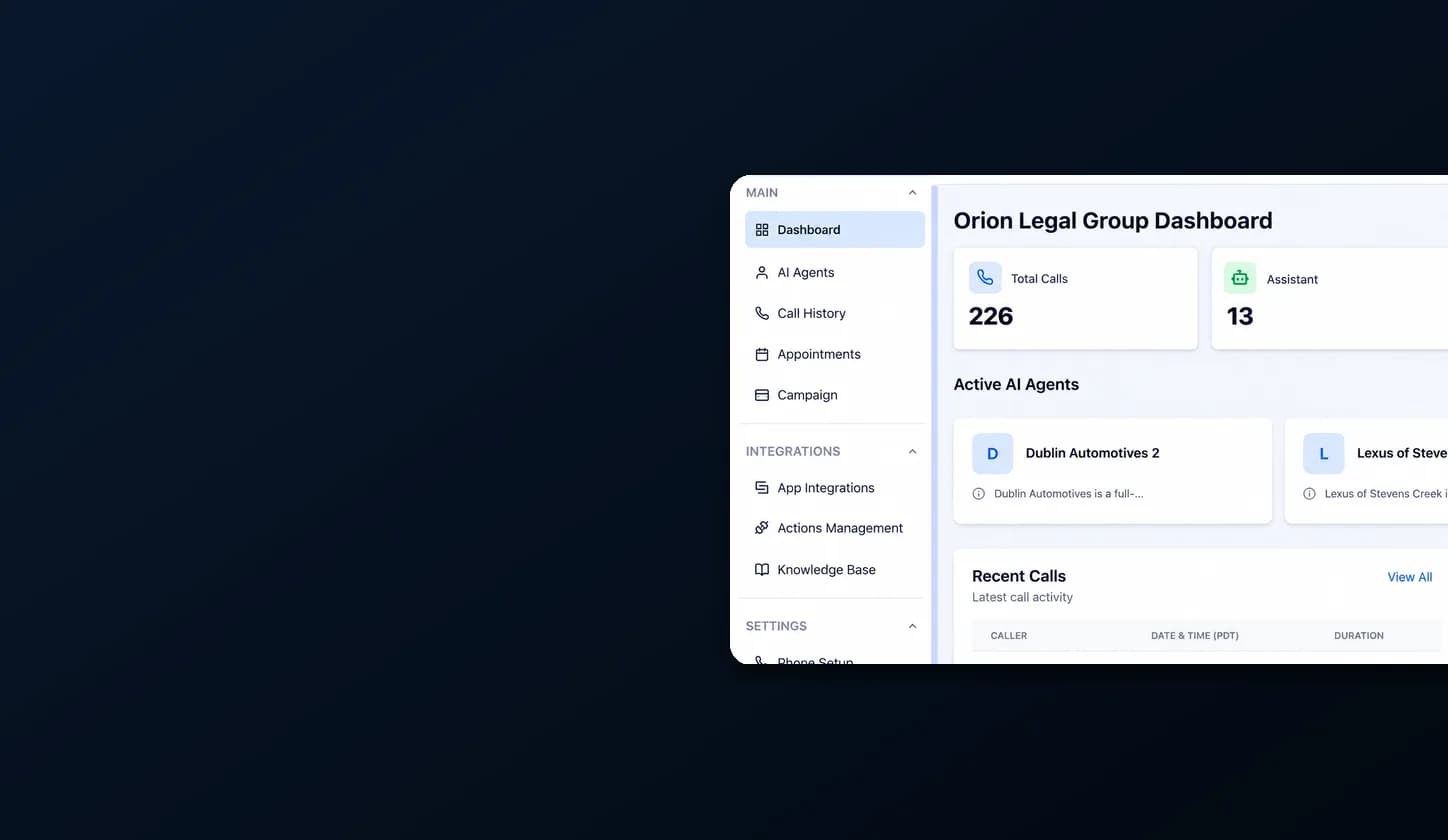Viewport: 1448px width, 840px height.
Task: Click the green Assistant robot icon
Action: pos(1240,278)
